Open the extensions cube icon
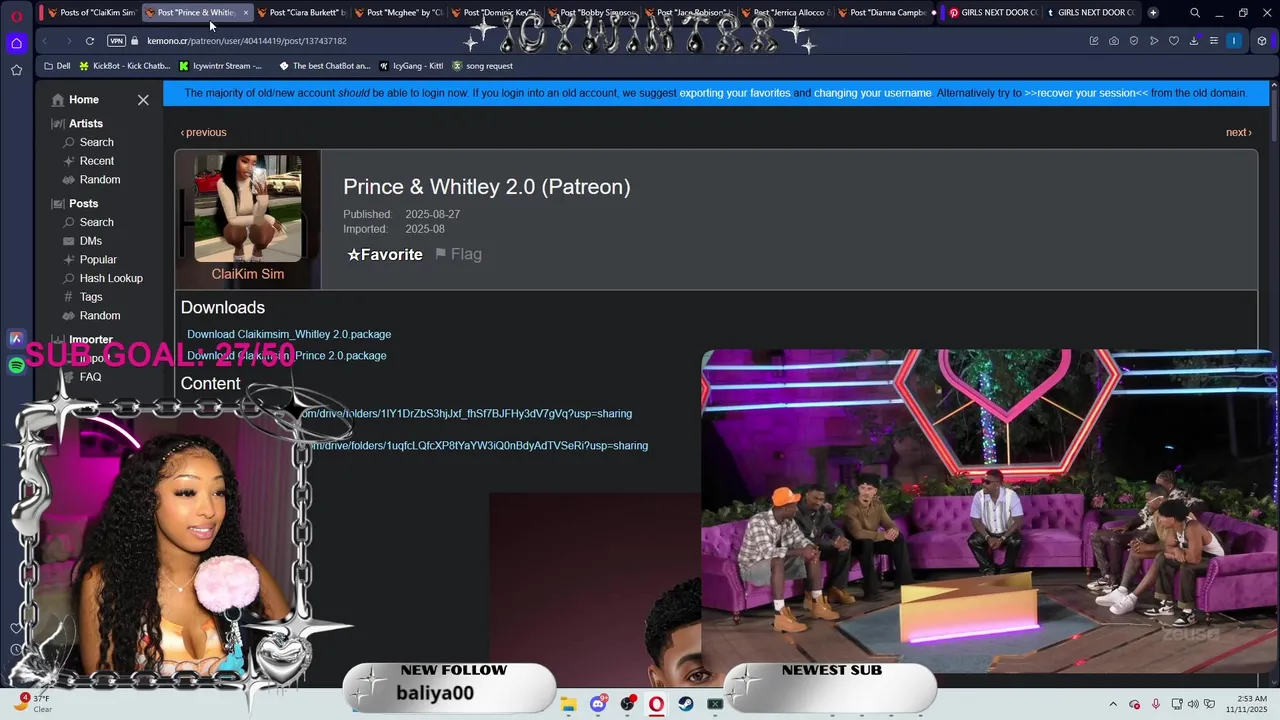The image size is (1280, 720). 1262,41
